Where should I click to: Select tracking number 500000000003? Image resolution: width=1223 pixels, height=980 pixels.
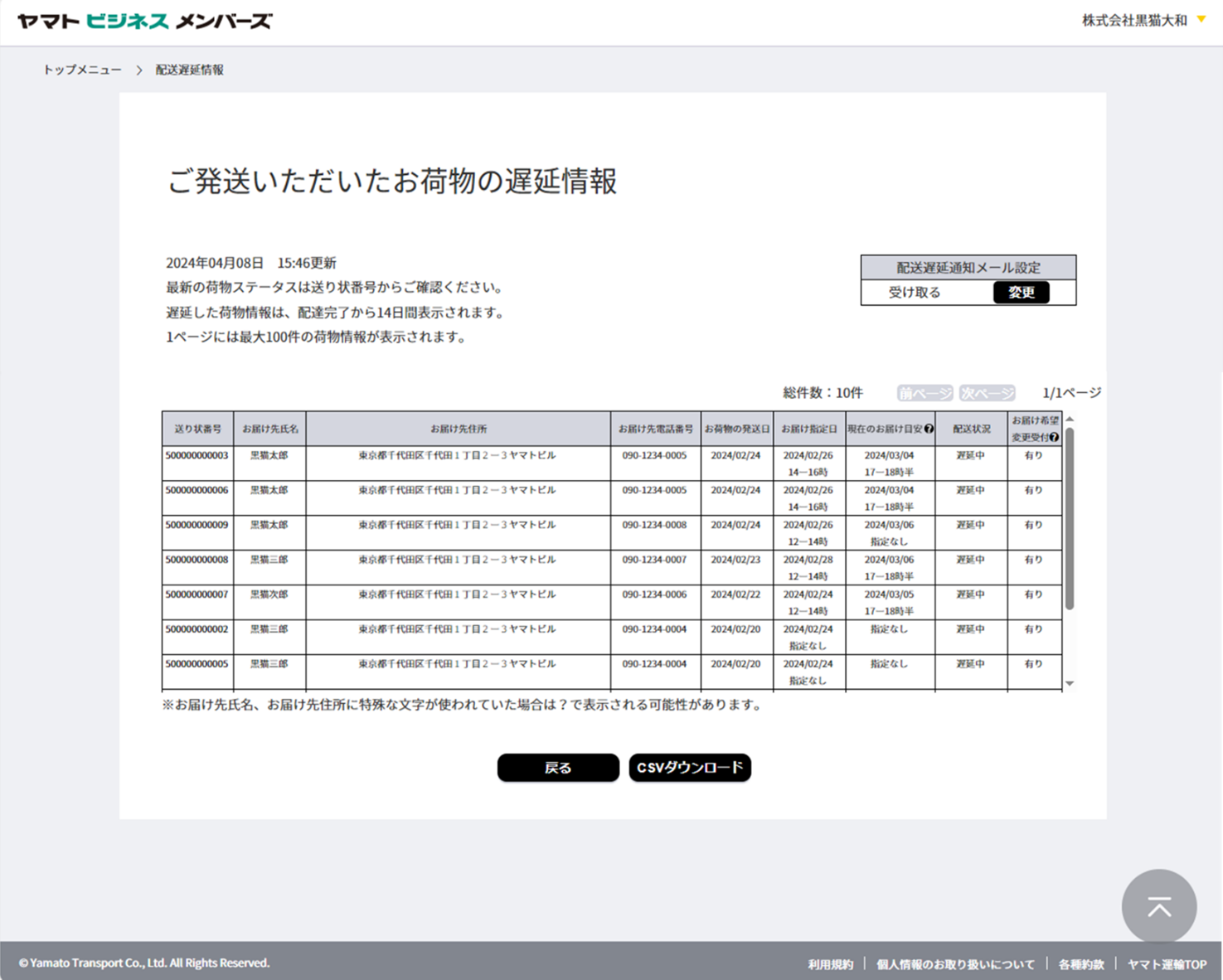click(197, 455)
